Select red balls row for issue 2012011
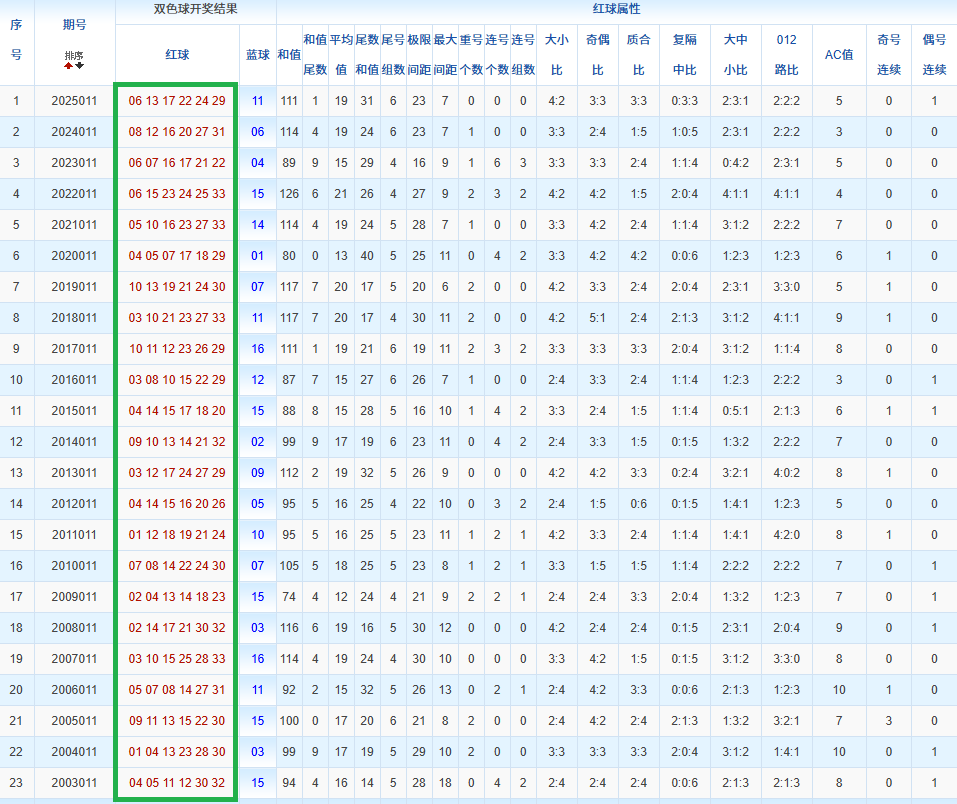The height and width of the screenshot is (804, 957). point(177,504)
